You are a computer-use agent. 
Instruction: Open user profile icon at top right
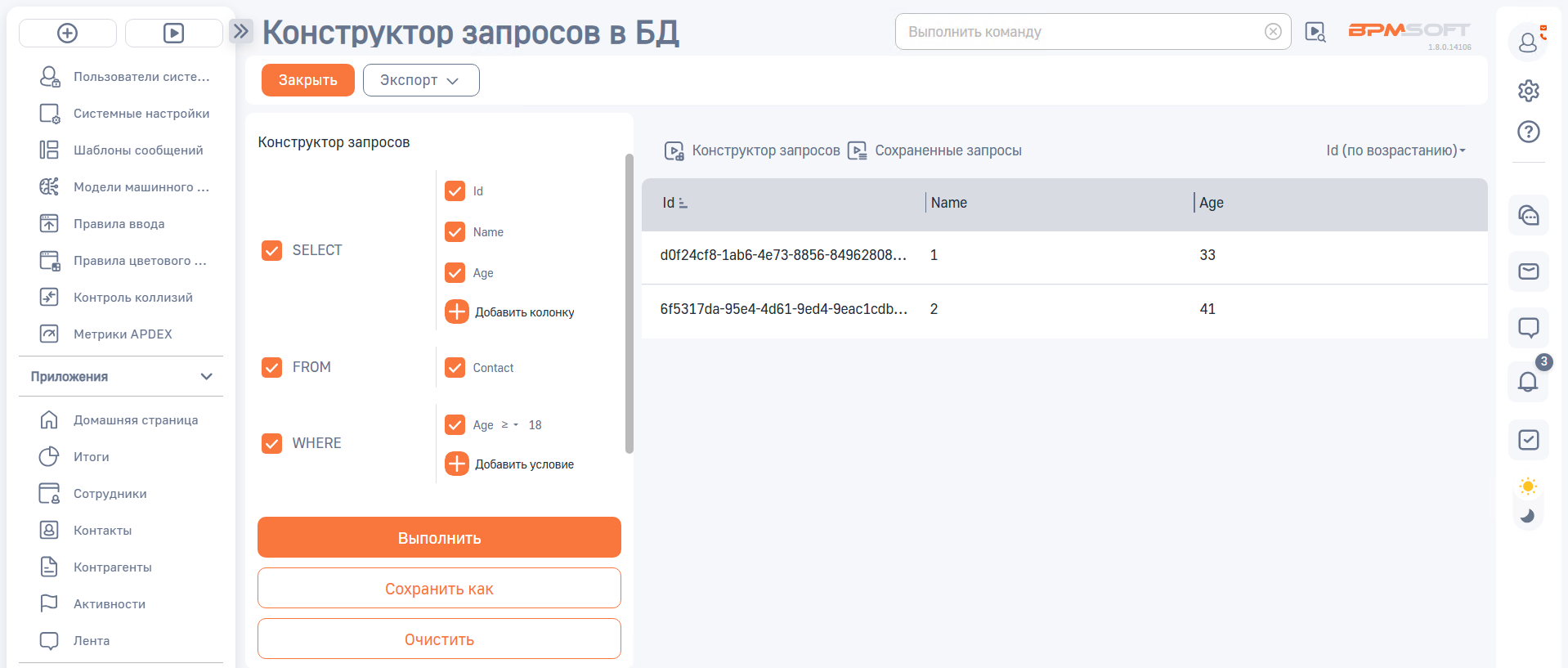tap(1528, 42)
